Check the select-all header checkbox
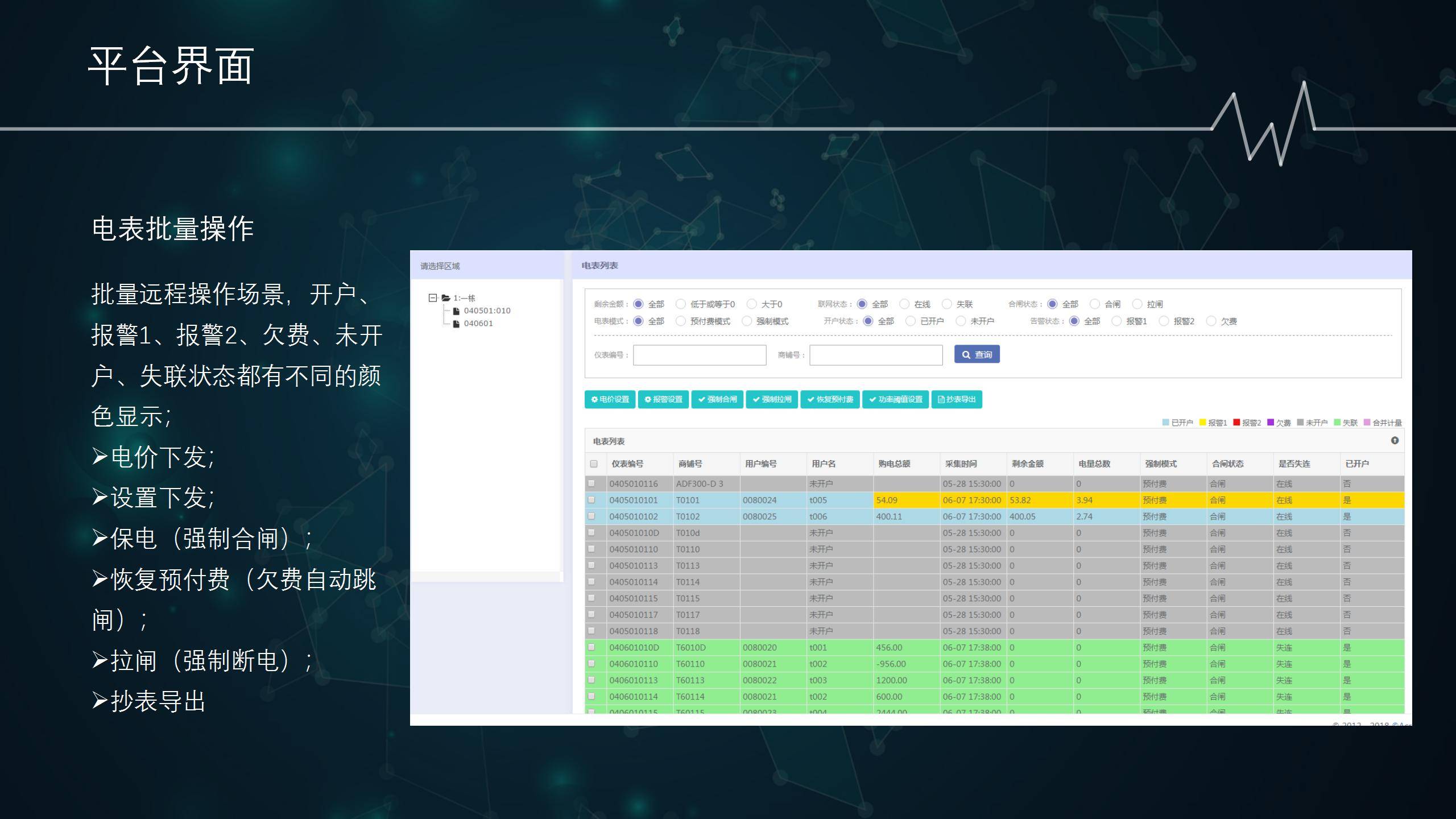Image resolution: width=1456 pixels, height=819 pixels. [x=594, y=464]
